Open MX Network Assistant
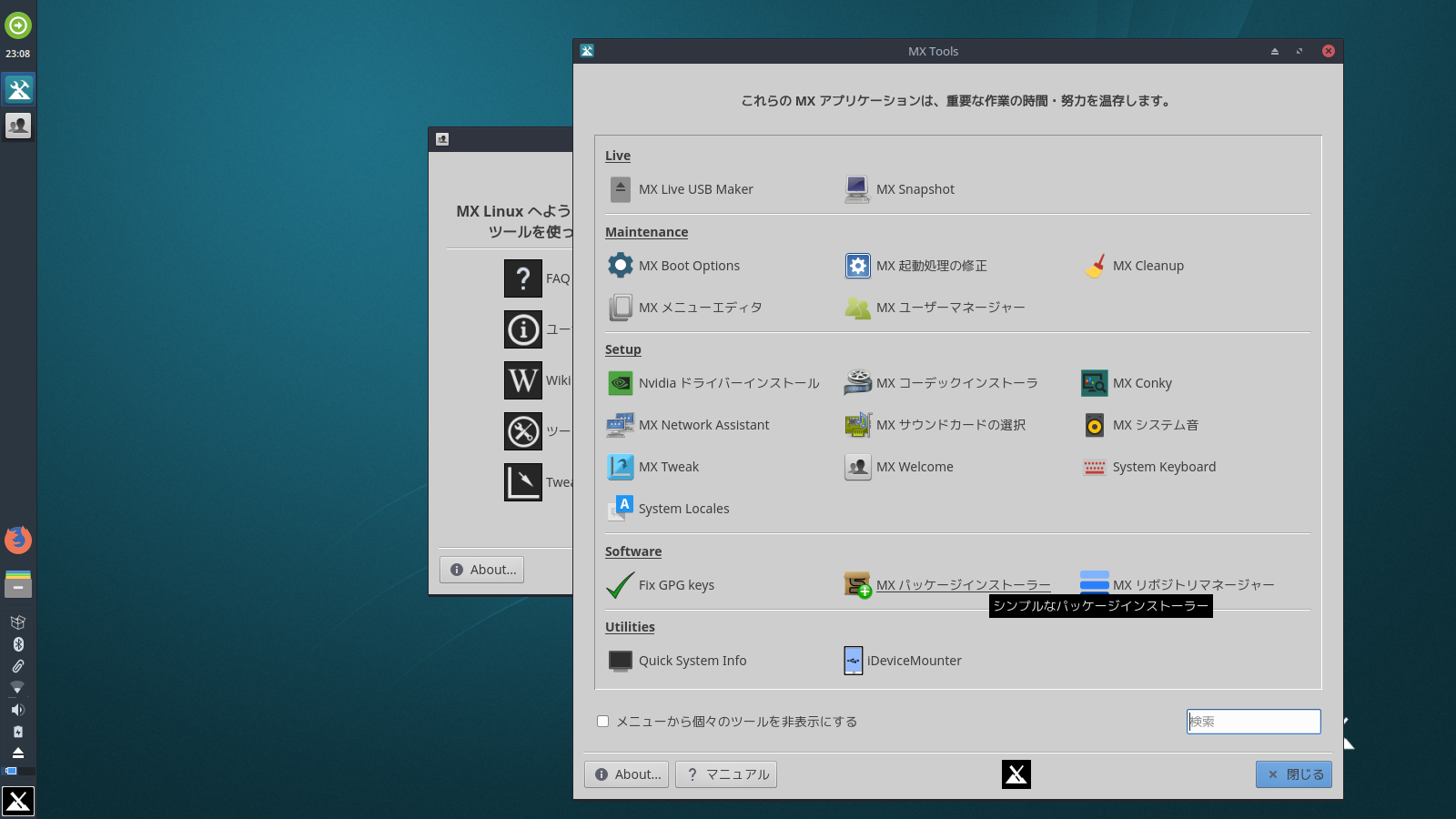1456x819 pixels. point(688,425)
